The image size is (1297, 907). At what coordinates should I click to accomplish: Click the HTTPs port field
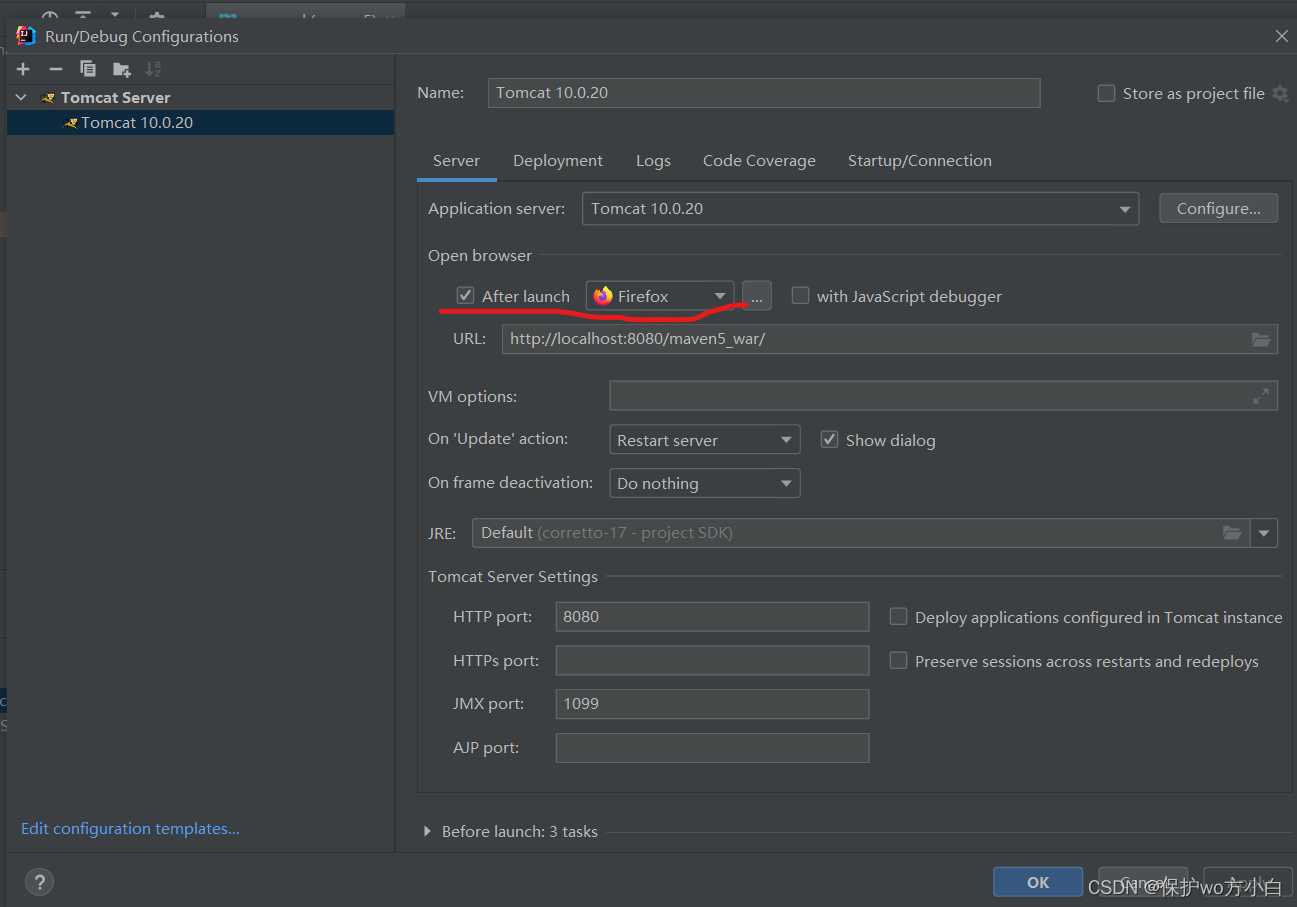point(712,661)
